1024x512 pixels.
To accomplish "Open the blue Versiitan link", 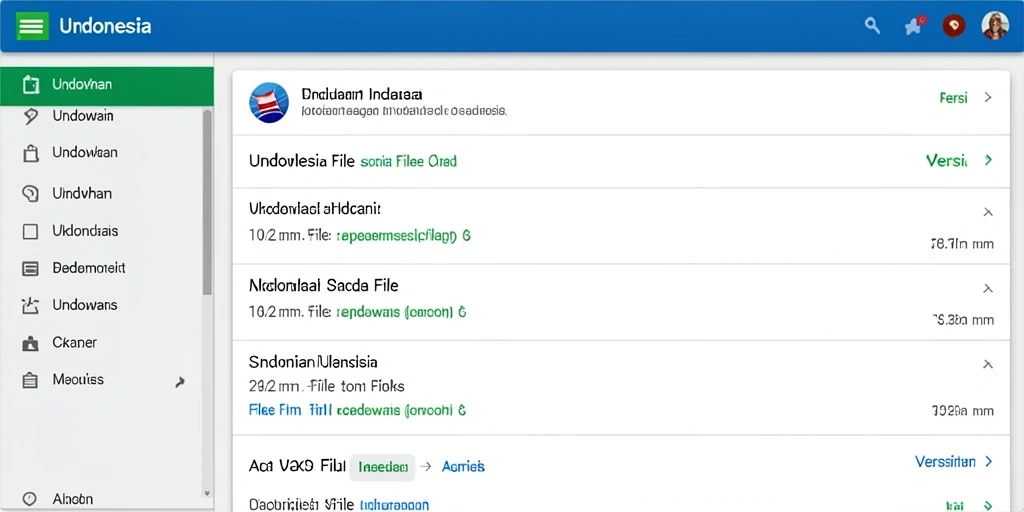I will pos(946,462).
